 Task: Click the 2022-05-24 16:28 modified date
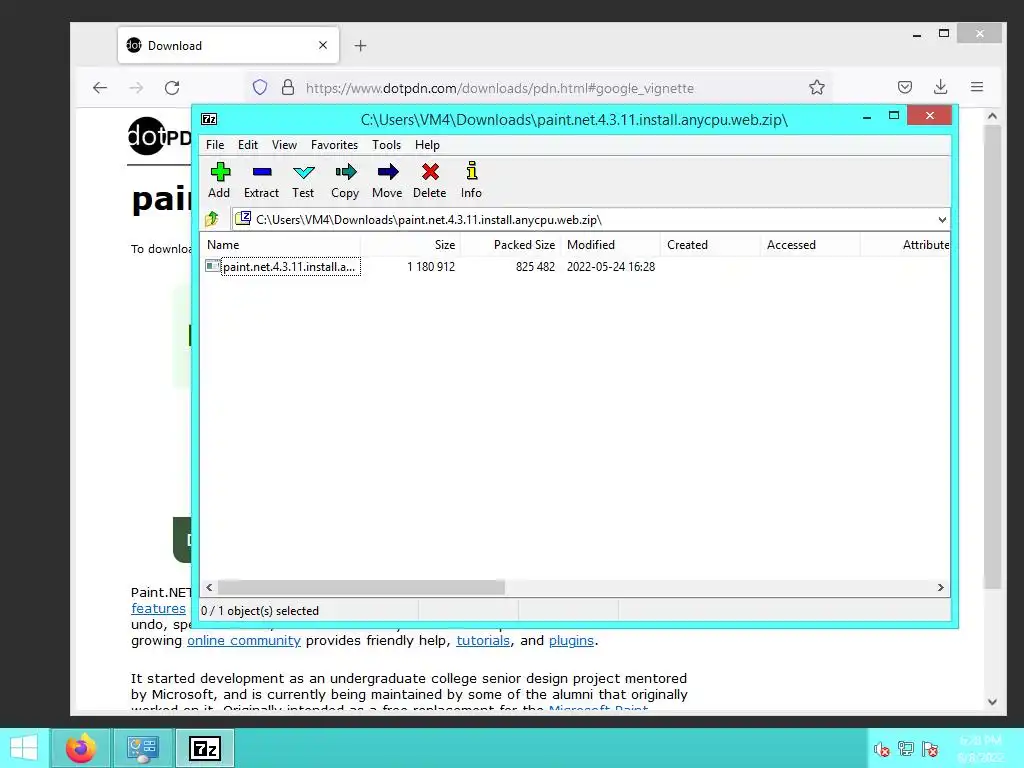pos(611,266)
